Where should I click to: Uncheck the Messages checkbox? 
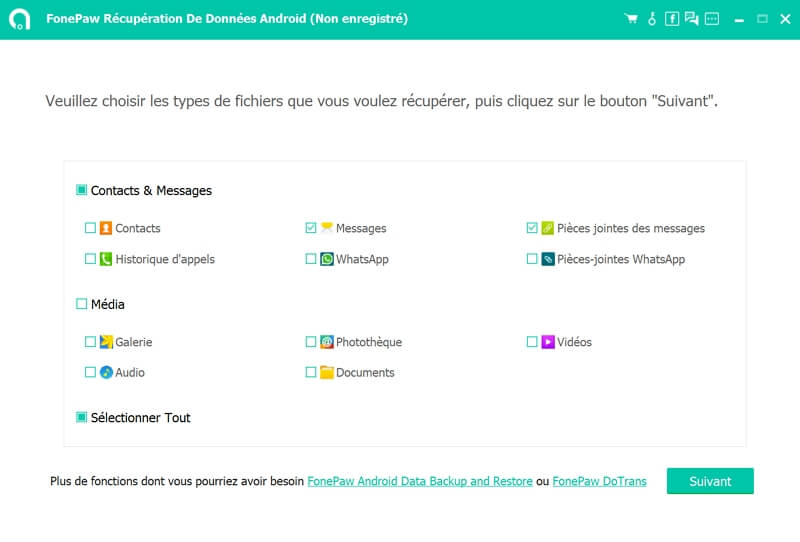[311, 228]
